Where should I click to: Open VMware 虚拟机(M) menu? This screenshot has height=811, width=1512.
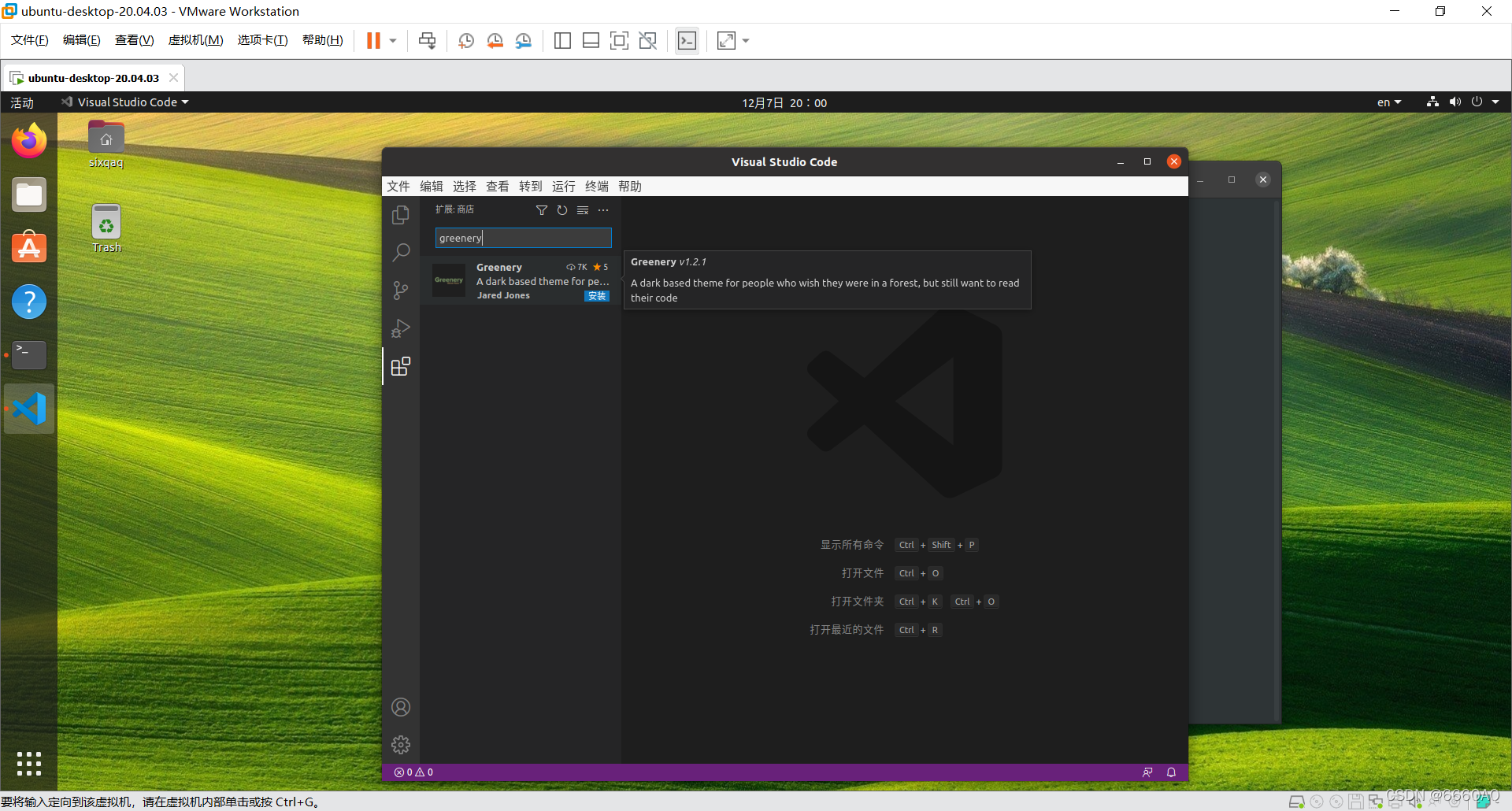pyautogui.click(x=196, y=40)
